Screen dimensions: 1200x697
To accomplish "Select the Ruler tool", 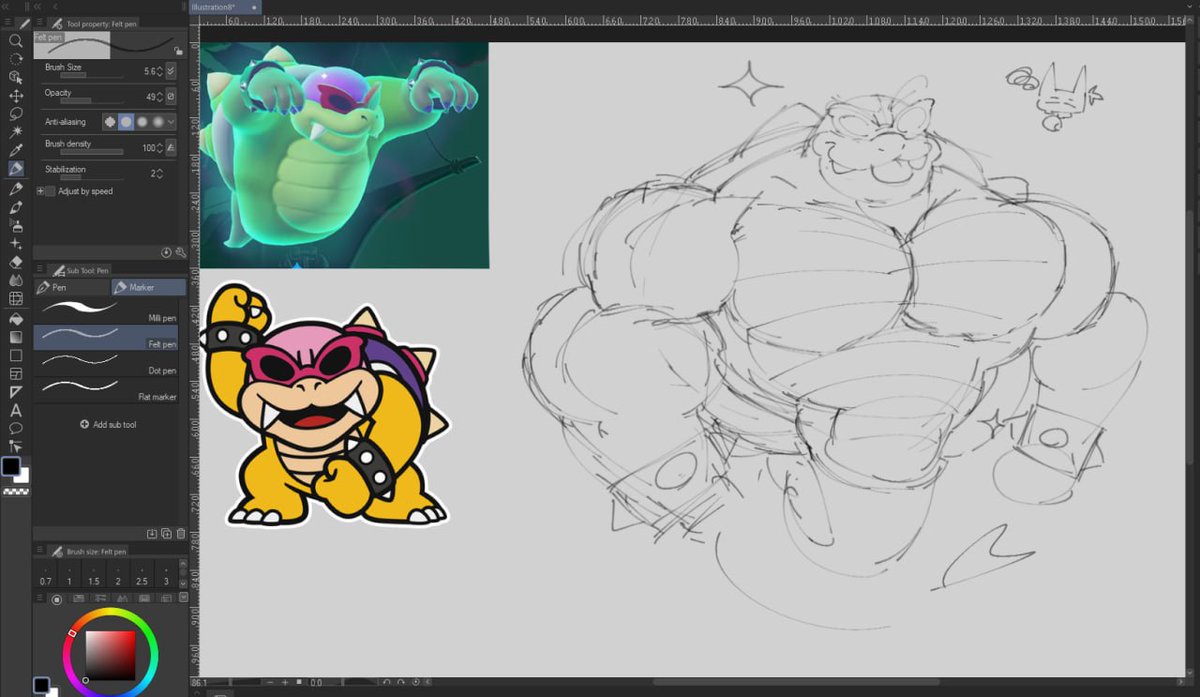I will coord(16,391).
